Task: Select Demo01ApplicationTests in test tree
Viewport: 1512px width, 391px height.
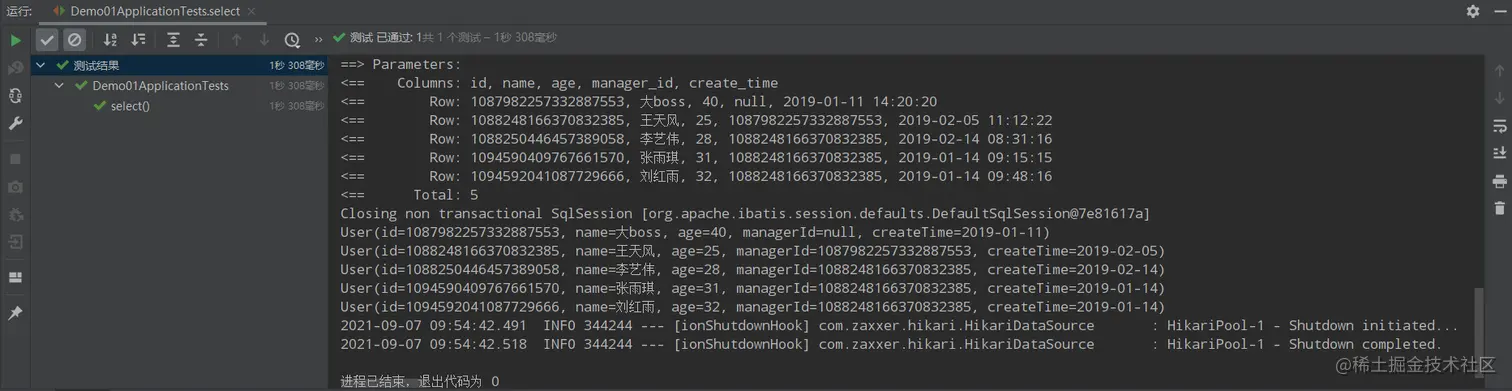Action: [x=160, y=86]
